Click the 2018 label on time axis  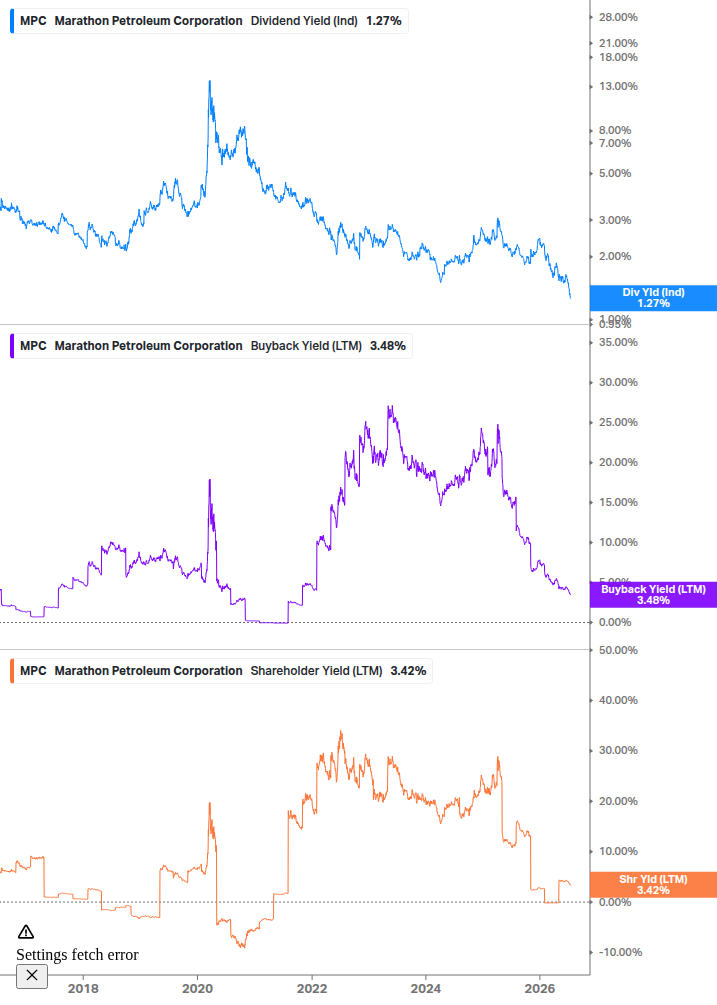[x=83, y=988]
